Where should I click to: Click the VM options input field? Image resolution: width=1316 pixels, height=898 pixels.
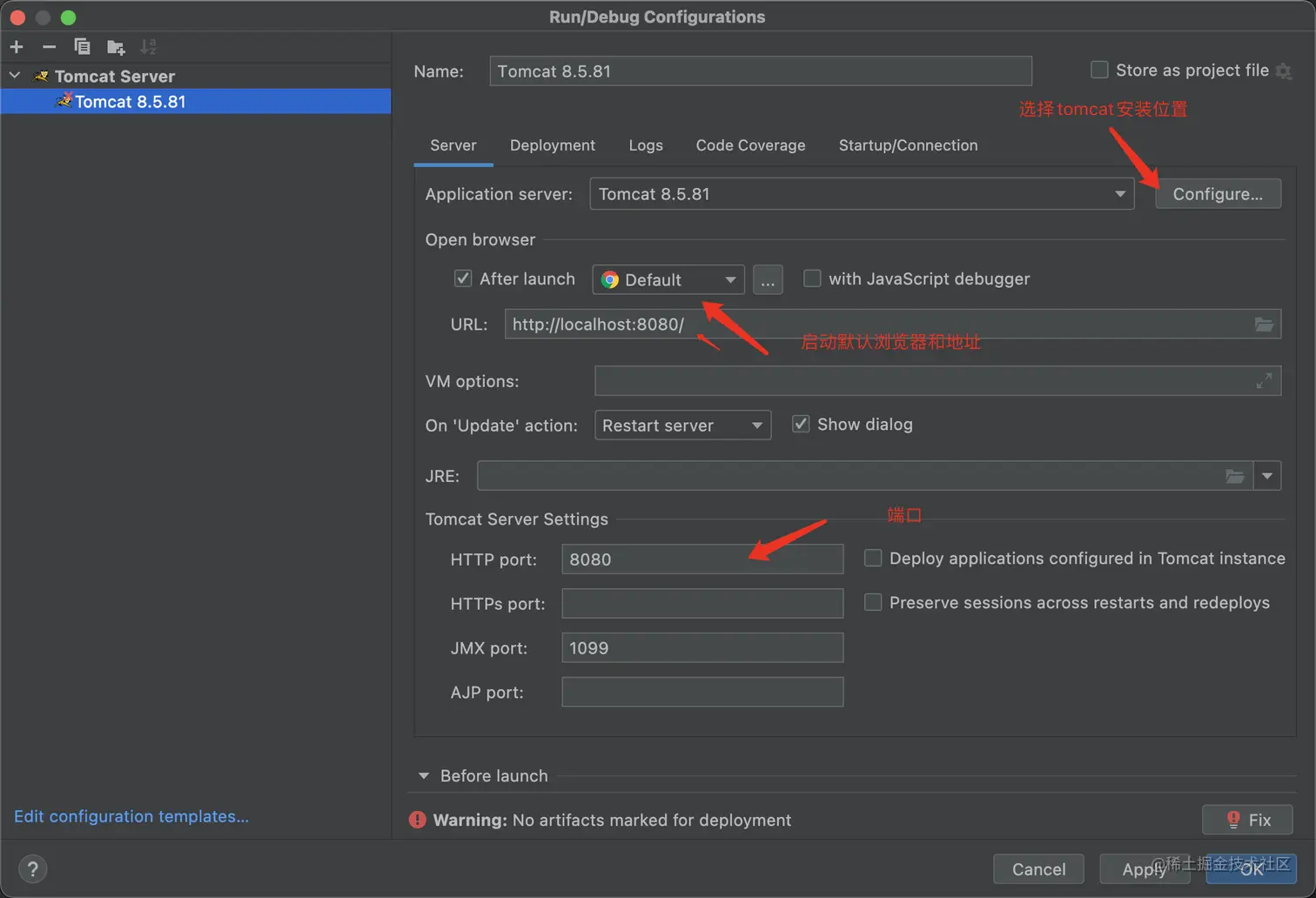[937, 381]
